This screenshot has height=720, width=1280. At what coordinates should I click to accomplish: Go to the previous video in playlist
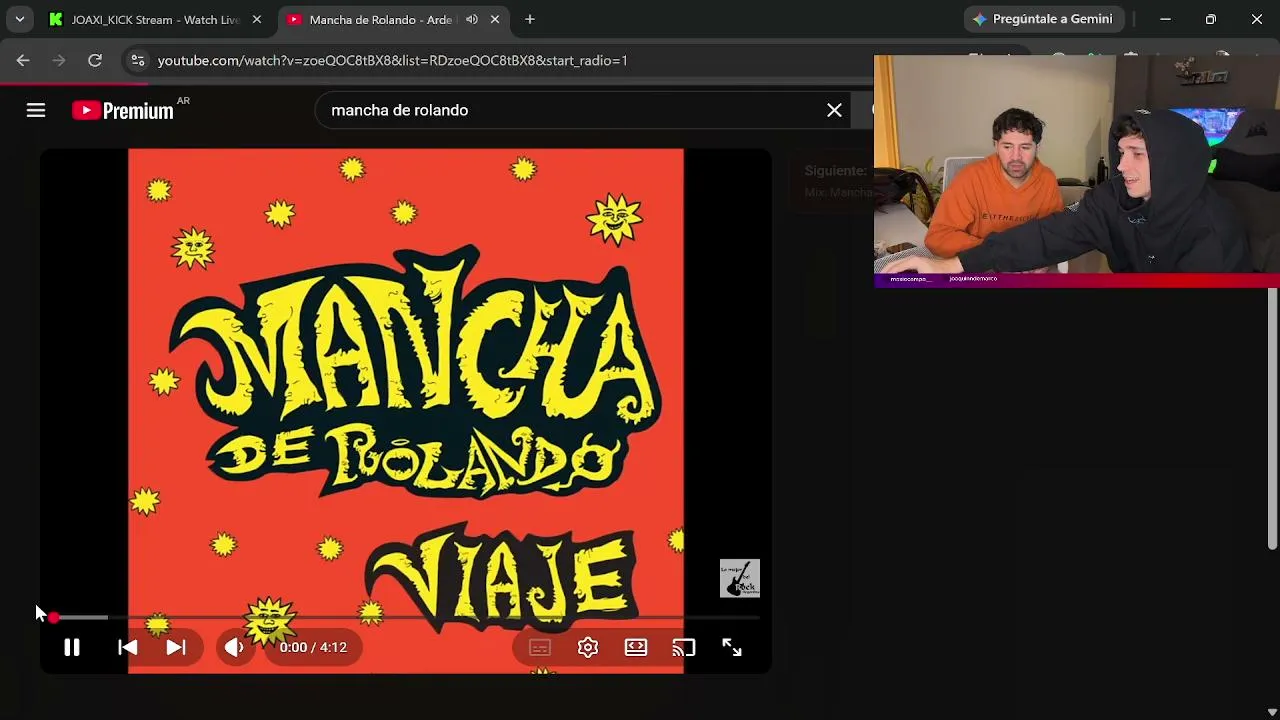128,648
